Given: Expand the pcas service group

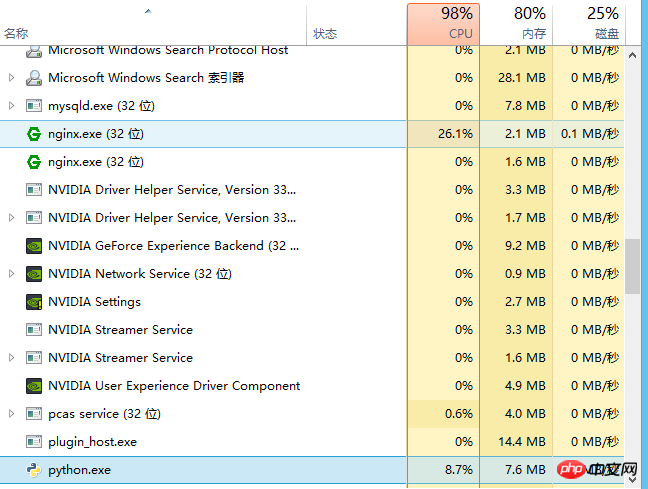Looking at the screenshot, I should click(11, 413).
